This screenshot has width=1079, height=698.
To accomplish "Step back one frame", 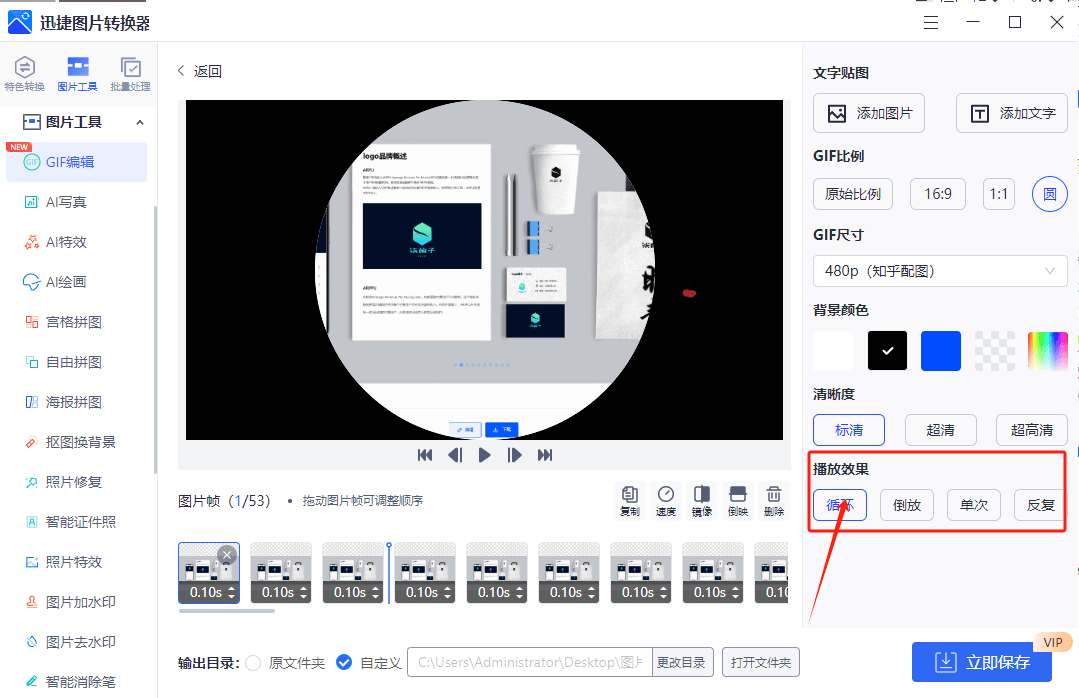I will (x=455, y=455).
